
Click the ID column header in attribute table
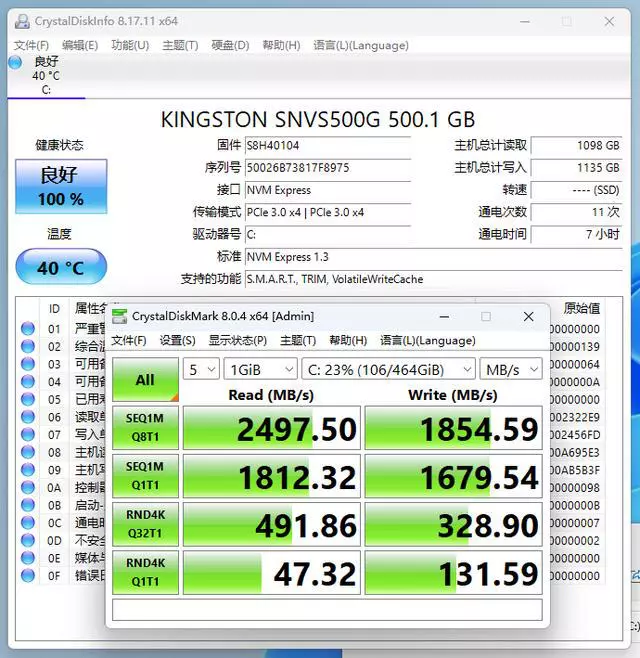point(54,309)
